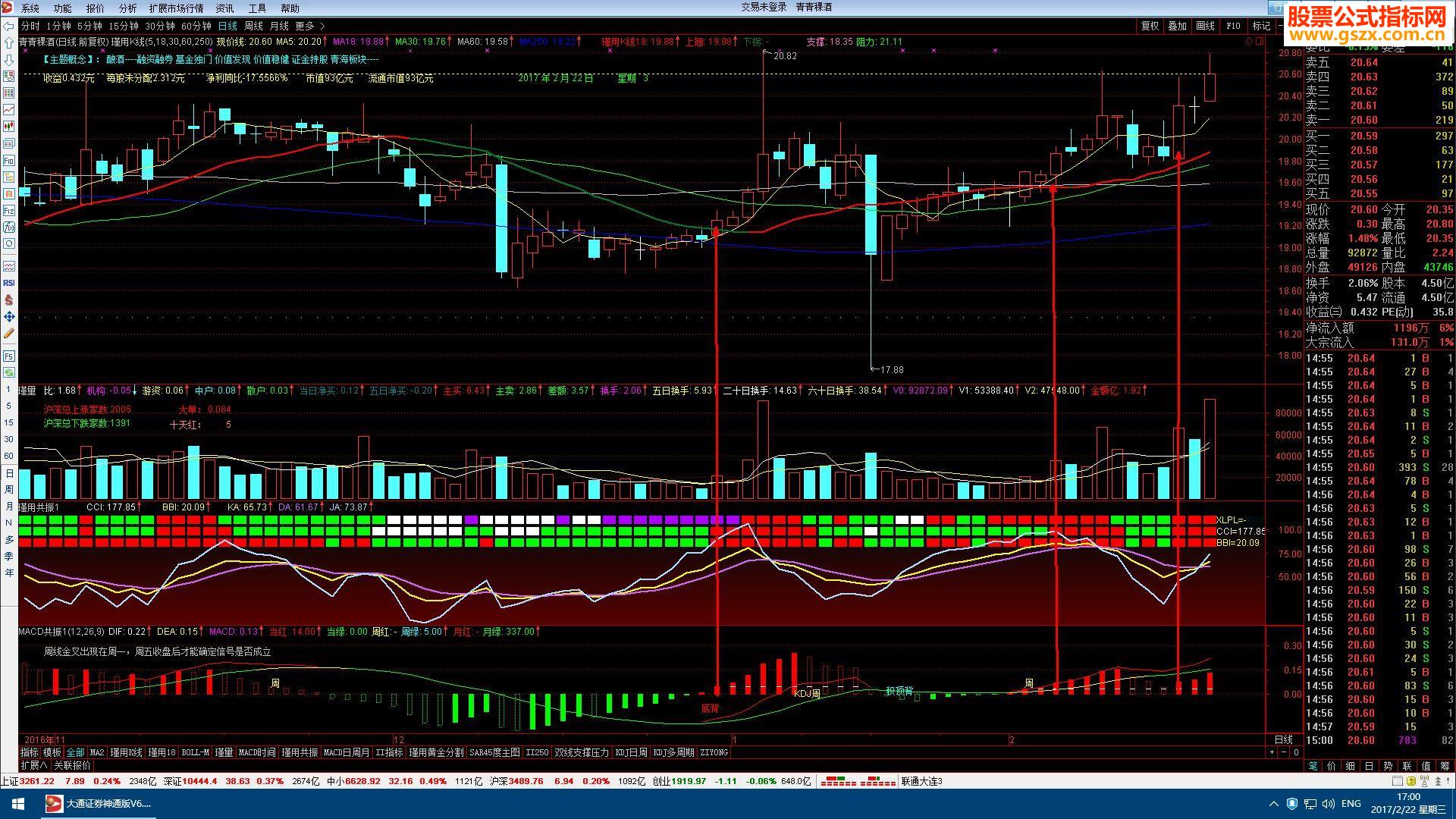Click the wave indicator chart sidebar icon
Viewport: 1456px width, 819px height.
pos(8,266)
